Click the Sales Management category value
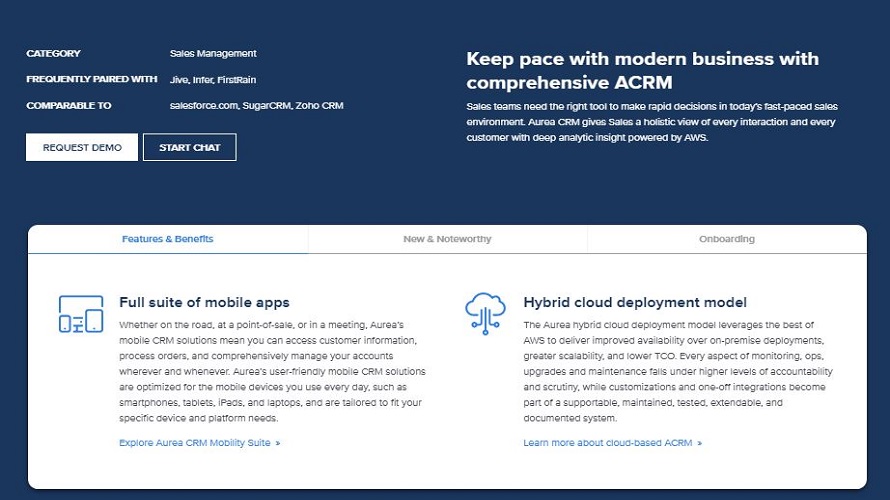The width and height of the screenshot is (890, 500). 213,53
